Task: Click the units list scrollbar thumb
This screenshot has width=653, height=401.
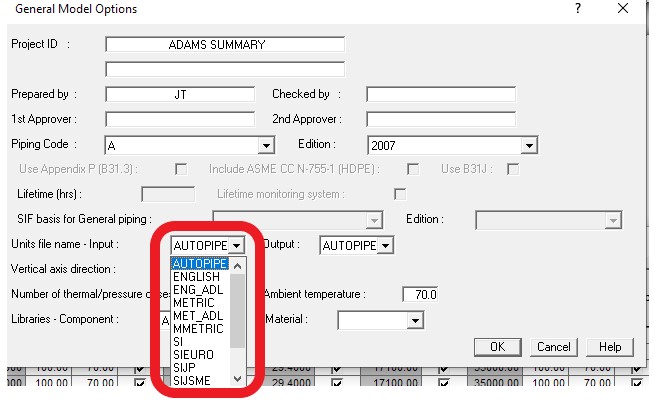Action: click(237, 310)
